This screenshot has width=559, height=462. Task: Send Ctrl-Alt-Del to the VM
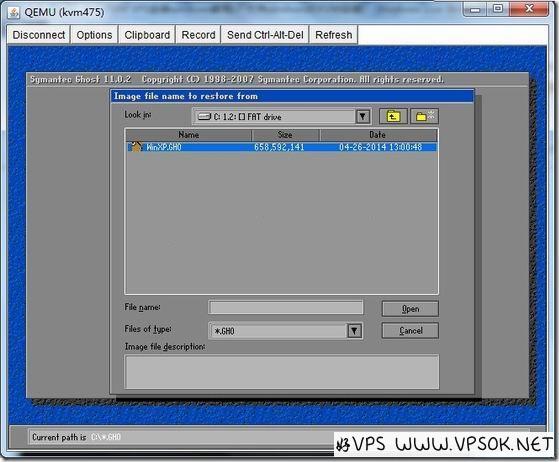click(x=265, y=35)
